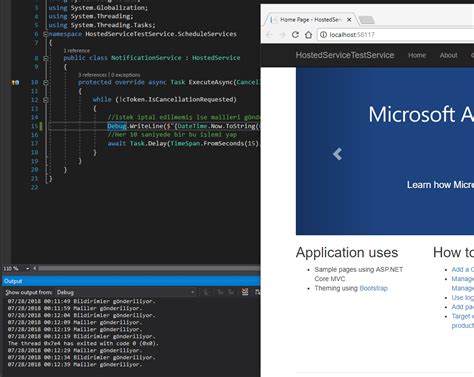Image resolution: width=474 pixels, height=377 pixels.
Task: Collapse the while loop at line 12
Action: [46, 99]
